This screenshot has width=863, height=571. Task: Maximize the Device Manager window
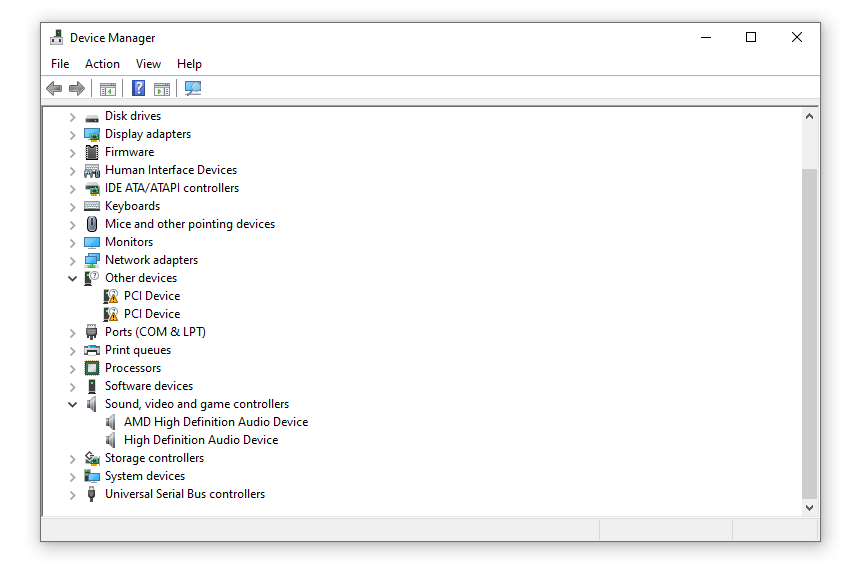point(751,37)
